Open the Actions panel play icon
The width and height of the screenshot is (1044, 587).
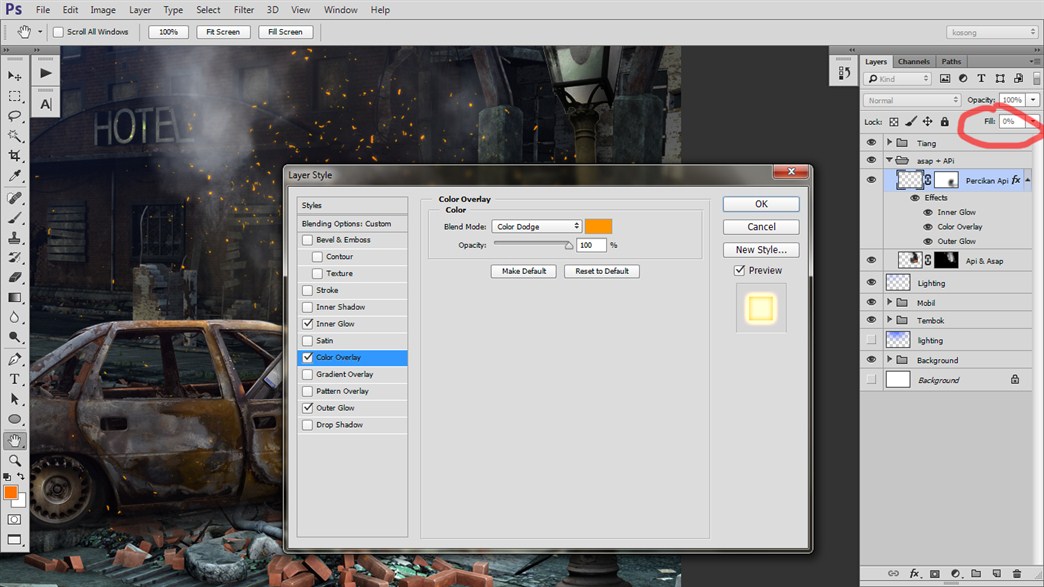tap(45, 73)
